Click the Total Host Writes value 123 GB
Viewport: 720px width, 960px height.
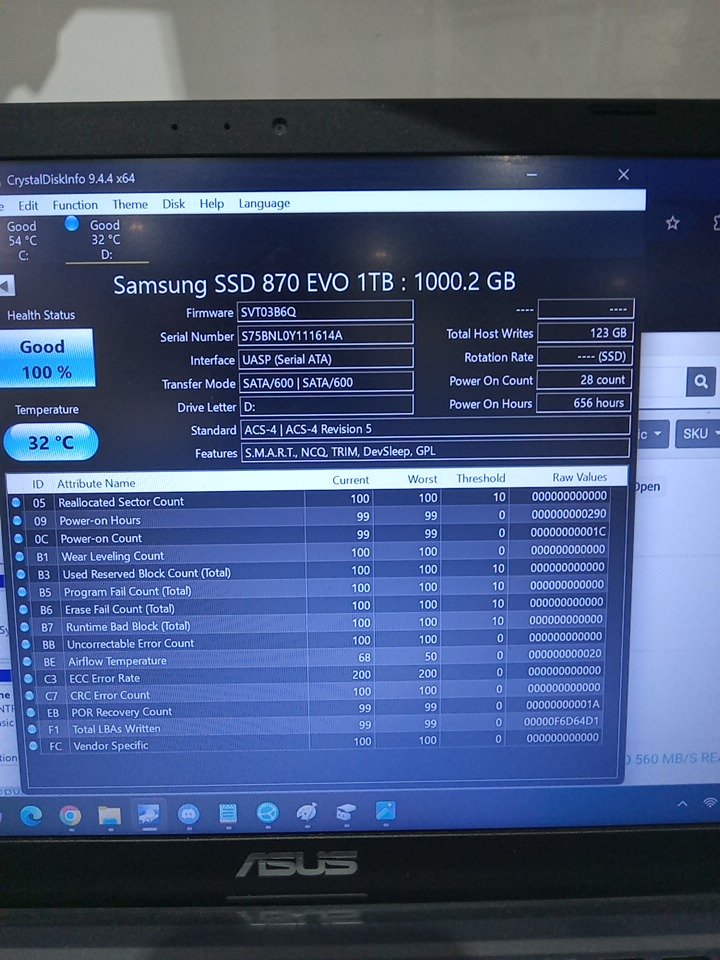585,332
